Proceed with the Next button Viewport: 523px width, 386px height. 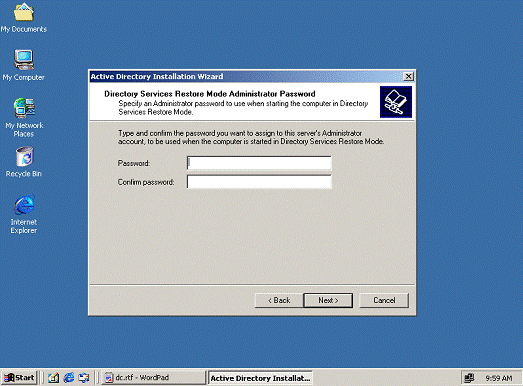pos(328,300)
